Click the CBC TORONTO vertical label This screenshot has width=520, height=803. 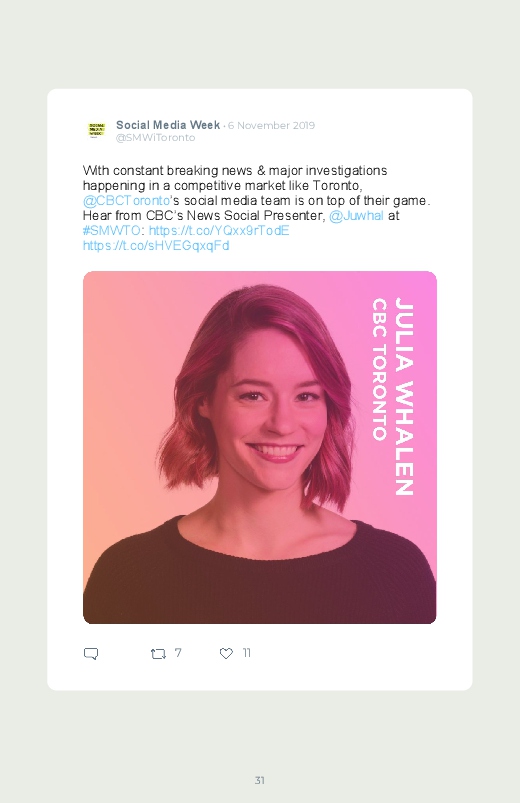click(x=379, y=370)
